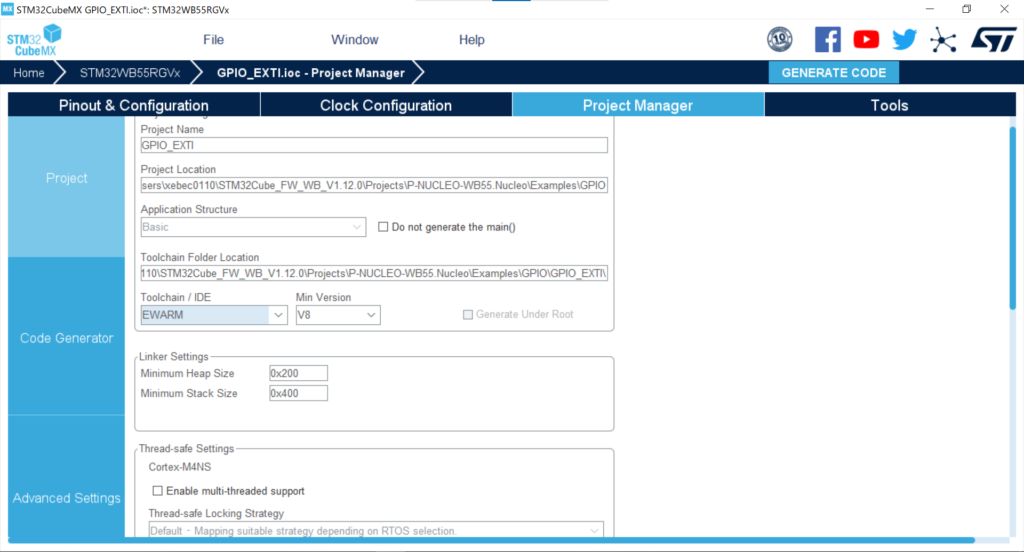Click the Project Location field
This screenshot has height=552, width=1024.
click(x=374, y=186)
